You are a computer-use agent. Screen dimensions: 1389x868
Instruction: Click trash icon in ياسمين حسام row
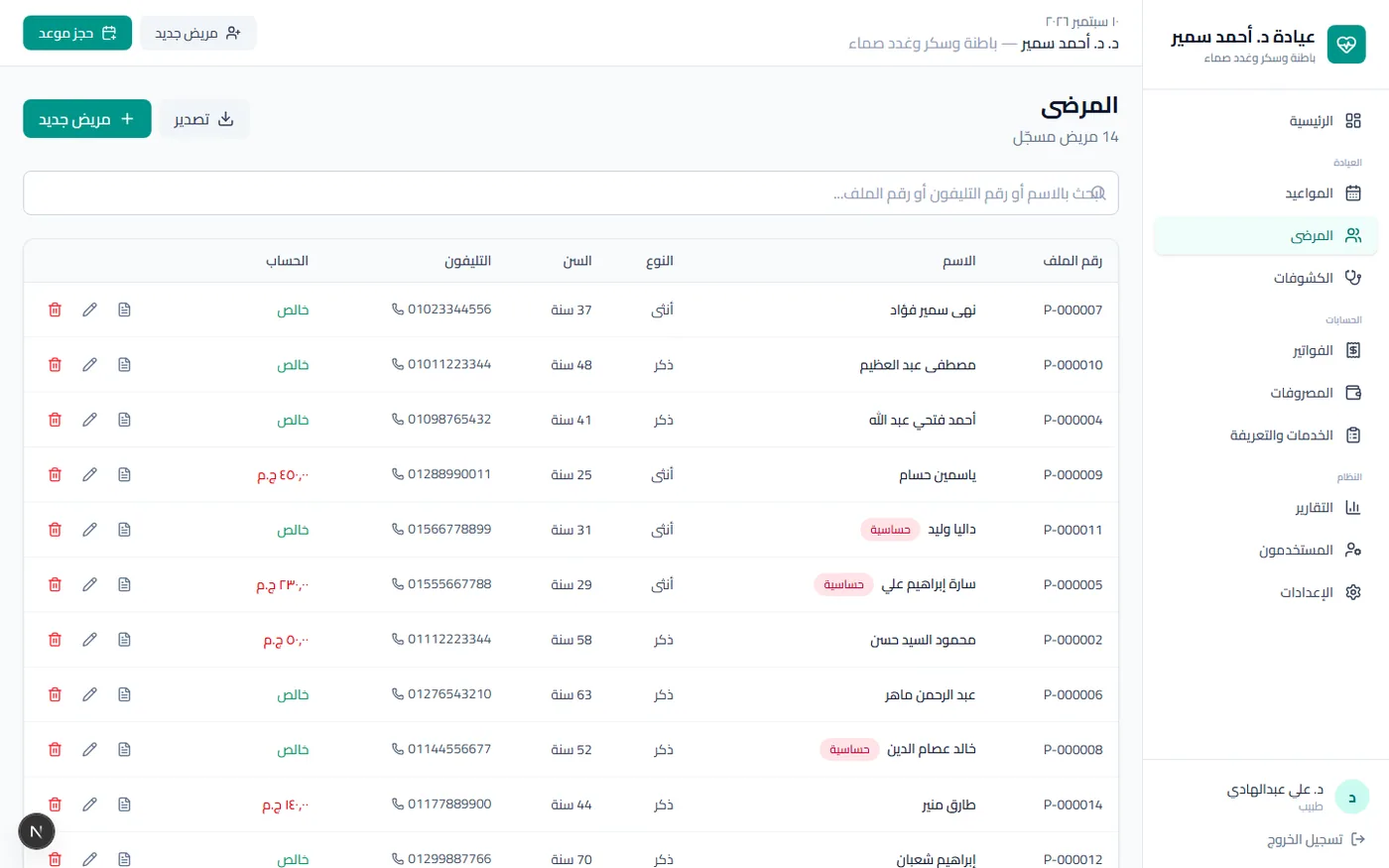coord(55,474)
